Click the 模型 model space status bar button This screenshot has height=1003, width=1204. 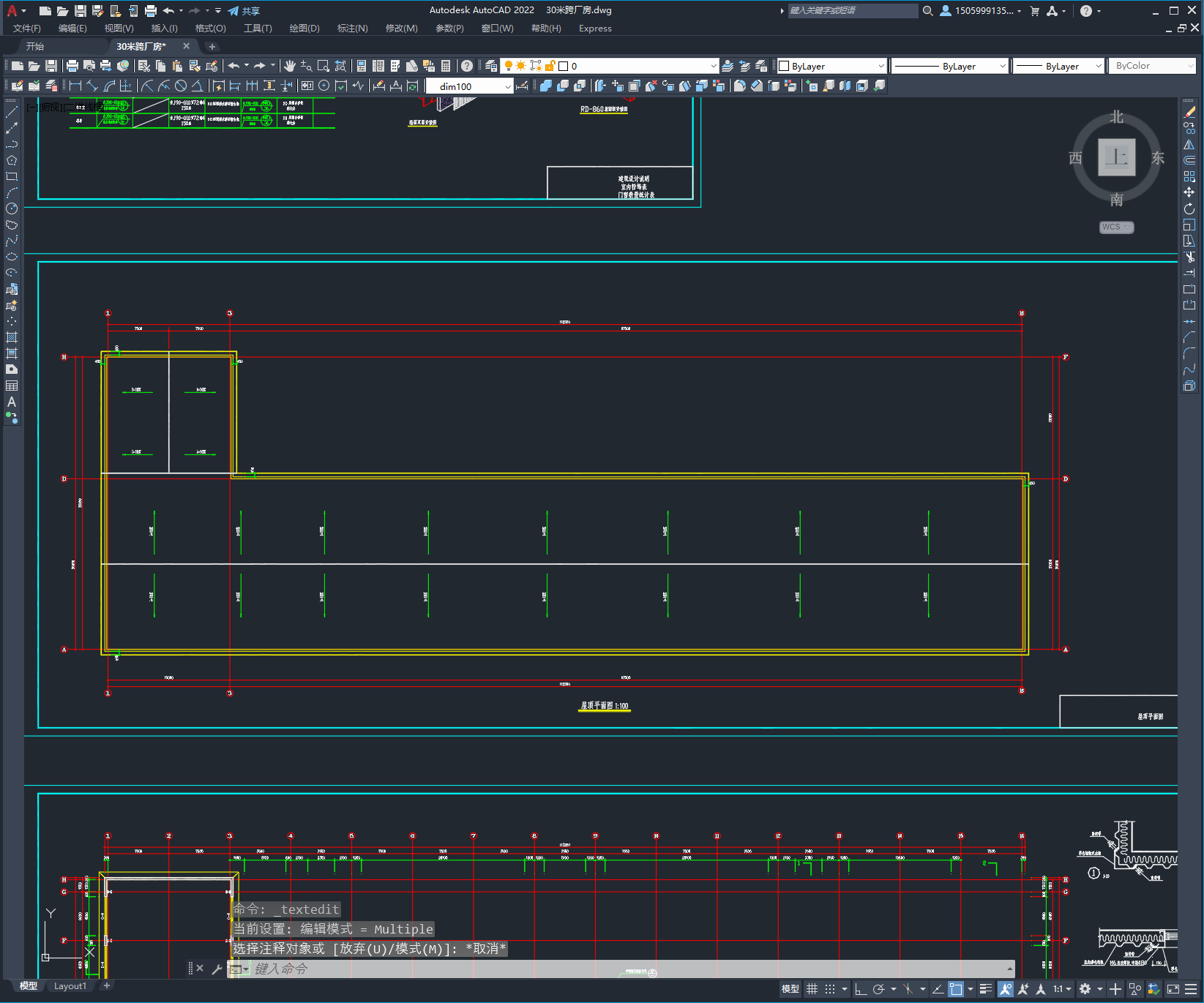point(790,989)
